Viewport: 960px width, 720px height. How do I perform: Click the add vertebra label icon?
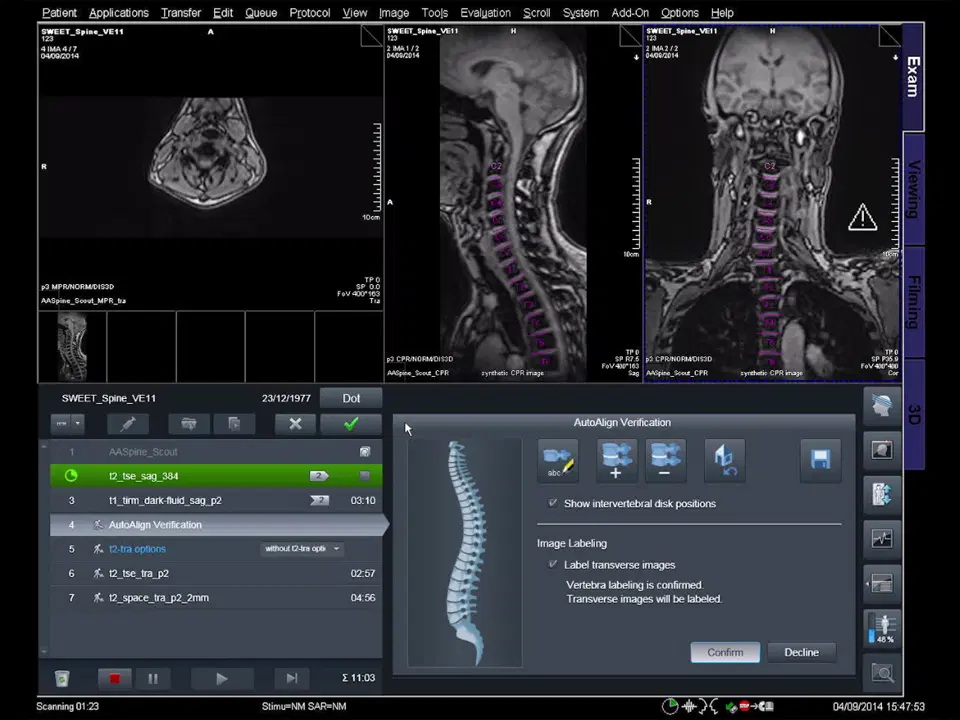coord(616,459)
